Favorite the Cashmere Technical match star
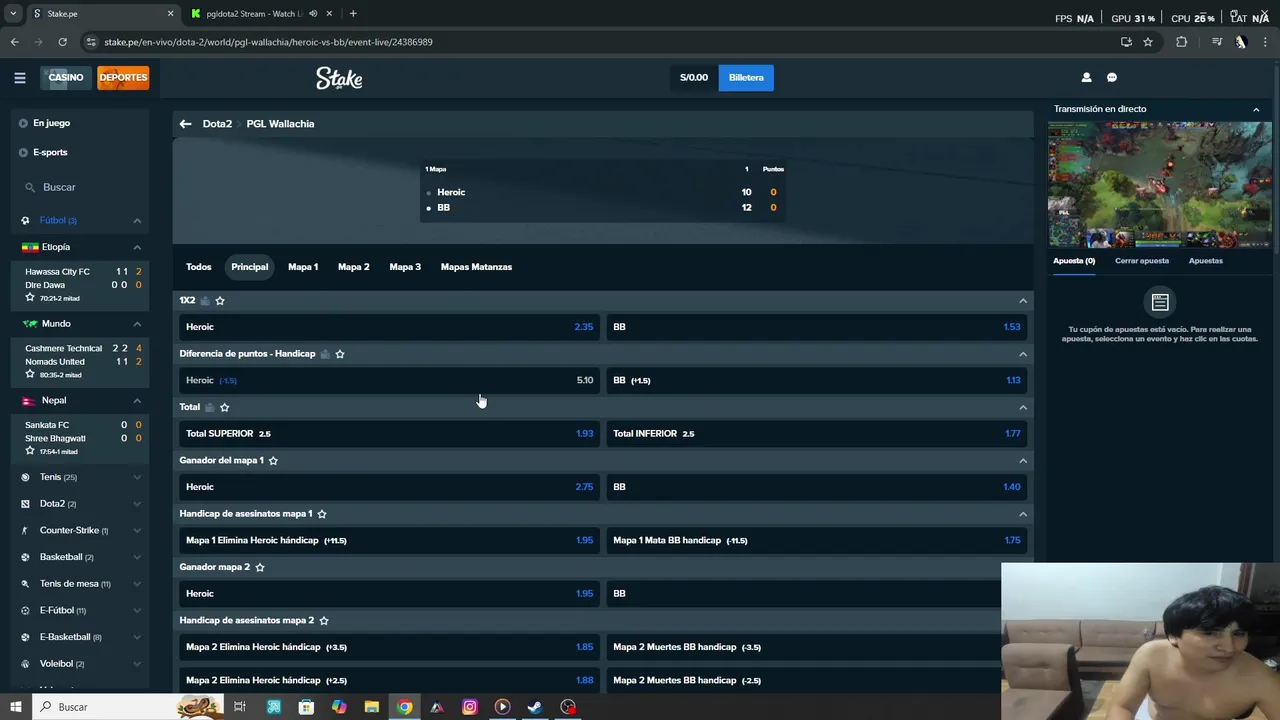 click(30, 374)
